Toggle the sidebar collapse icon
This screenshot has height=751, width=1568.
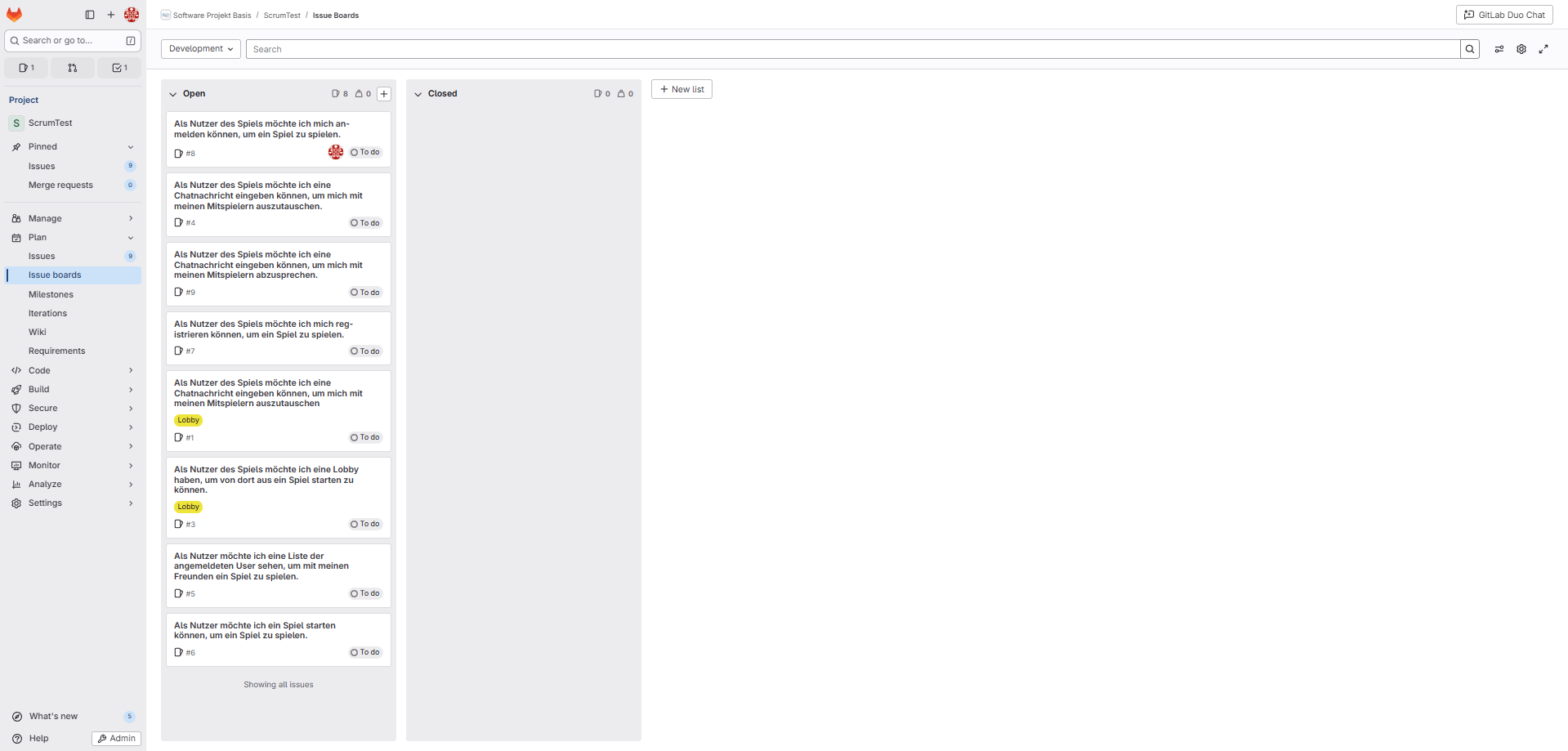point(90,15)
